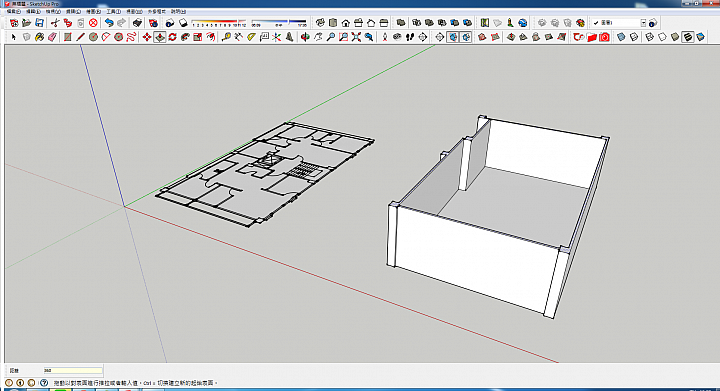This screenshot has width=720, height=391.
Task: Select the arrow Select tool
Action: pos(14,37)
